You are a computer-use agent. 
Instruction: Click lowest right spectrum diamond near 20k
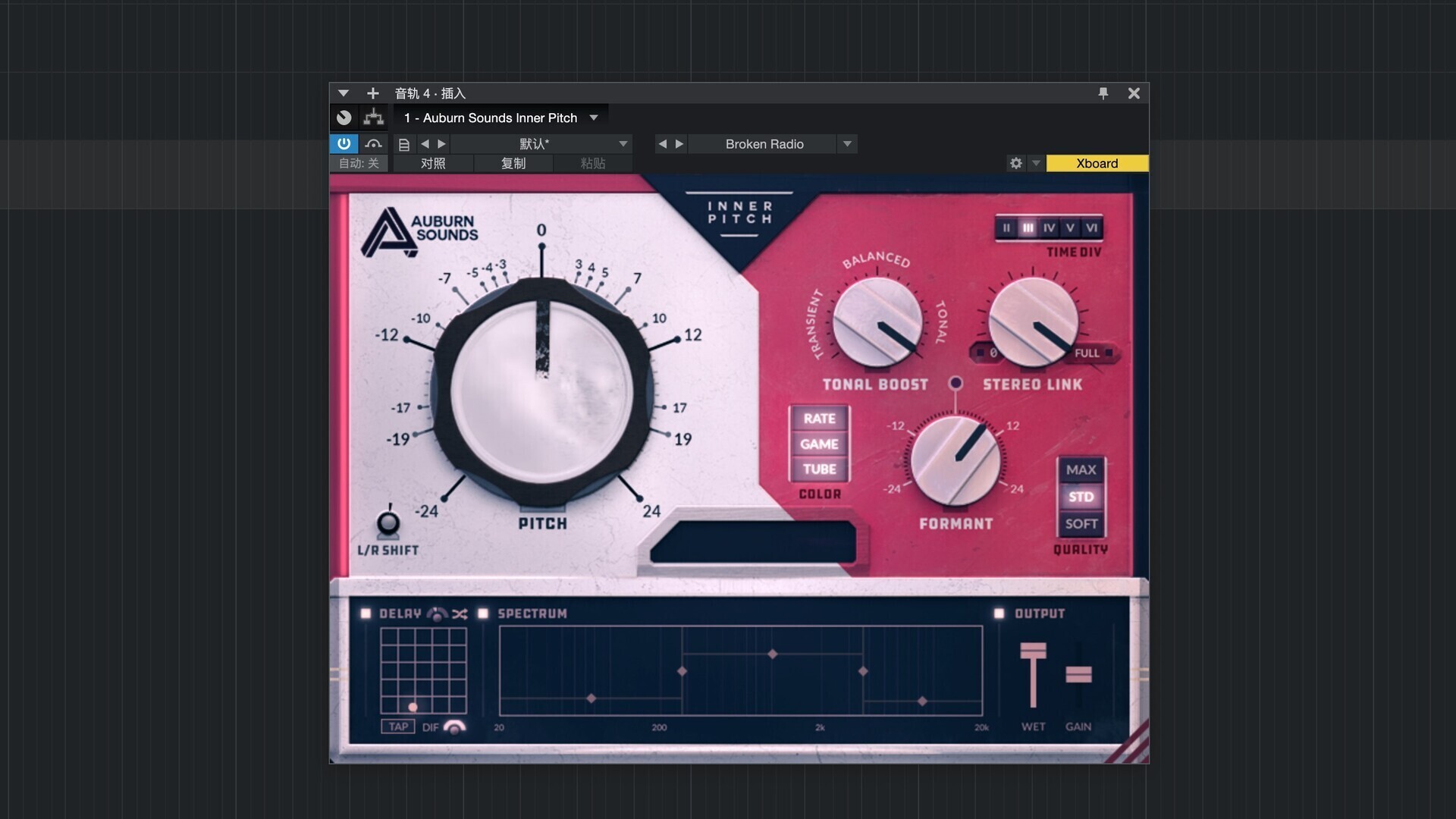(922, 701)
